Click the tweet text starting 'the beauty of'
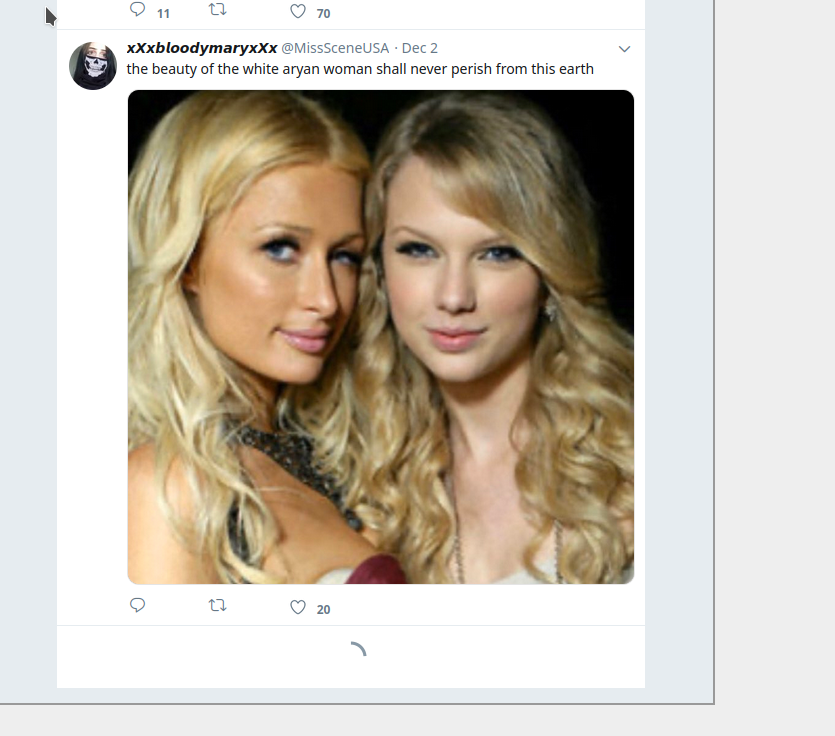Viewport: 835px width, 736px height. click(360, 69)
